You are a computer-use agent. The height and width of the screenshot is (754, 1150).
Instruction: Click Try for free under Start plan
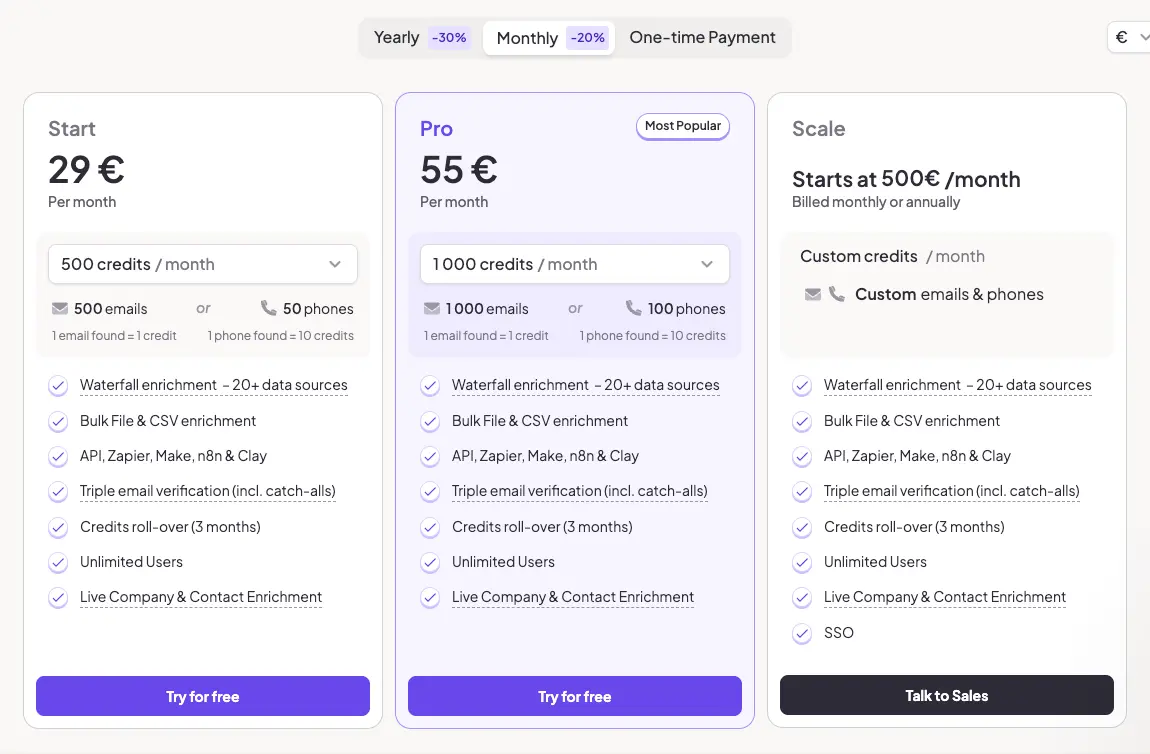tap(203, 696)
